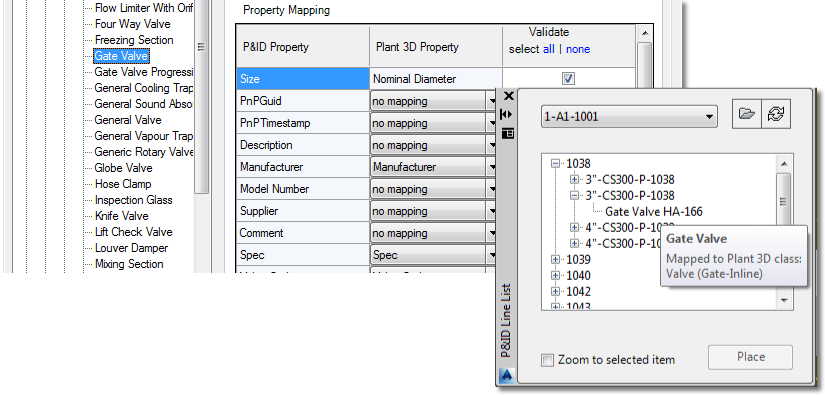This screenshot has height=396, width=825.
Task: Click the none link under Validate
Action: (578, 49)
